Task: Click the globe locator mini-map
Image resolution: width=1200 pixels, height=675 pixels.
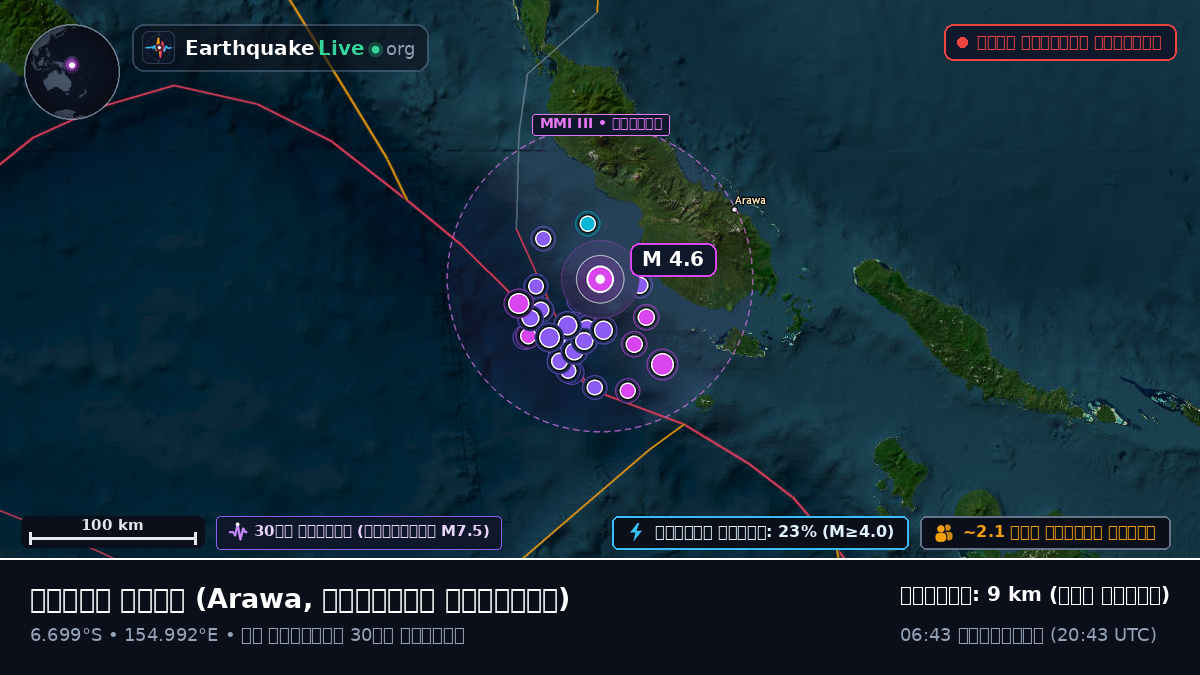Action: click(x=72, y=72)
